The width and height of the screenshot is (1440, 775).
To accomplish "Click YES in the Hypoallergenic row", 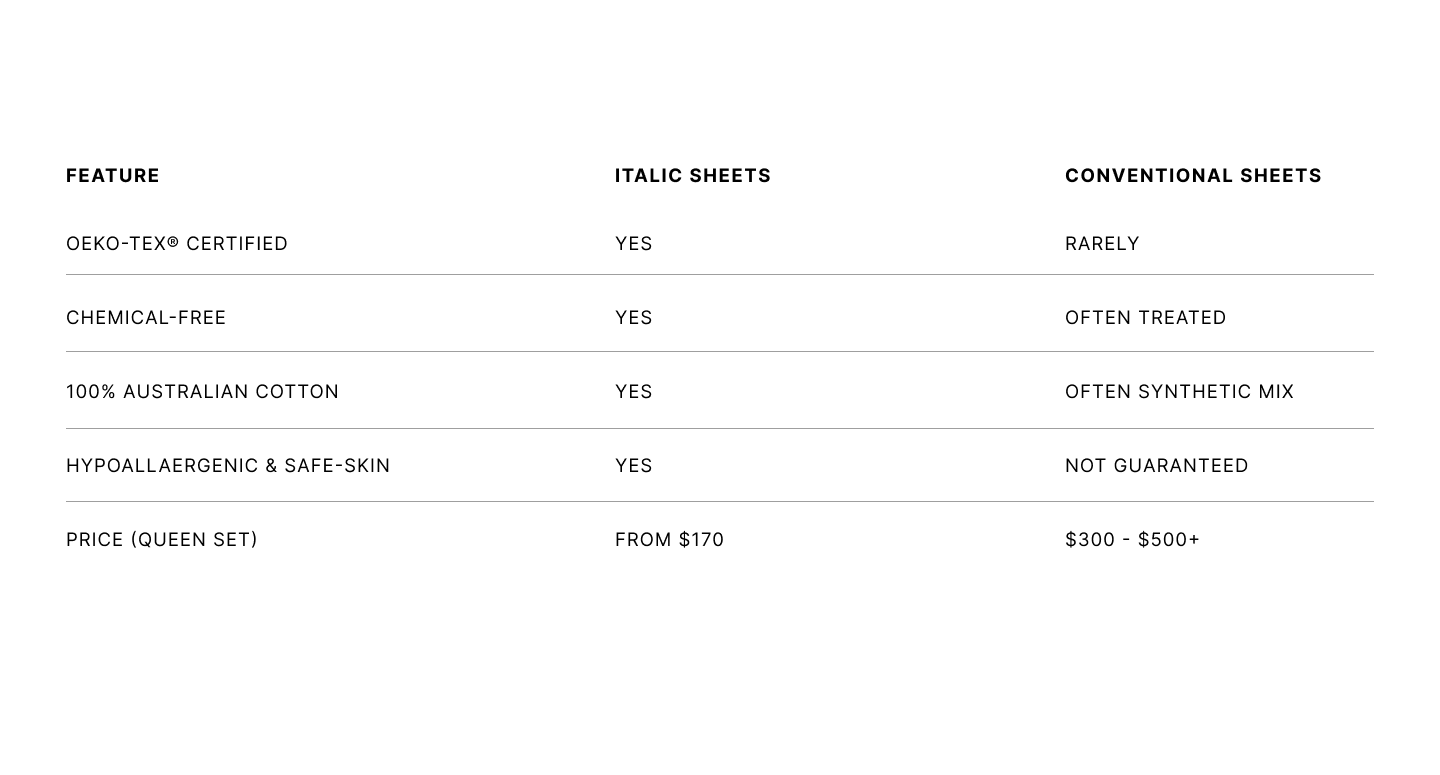I will point(634,466).
